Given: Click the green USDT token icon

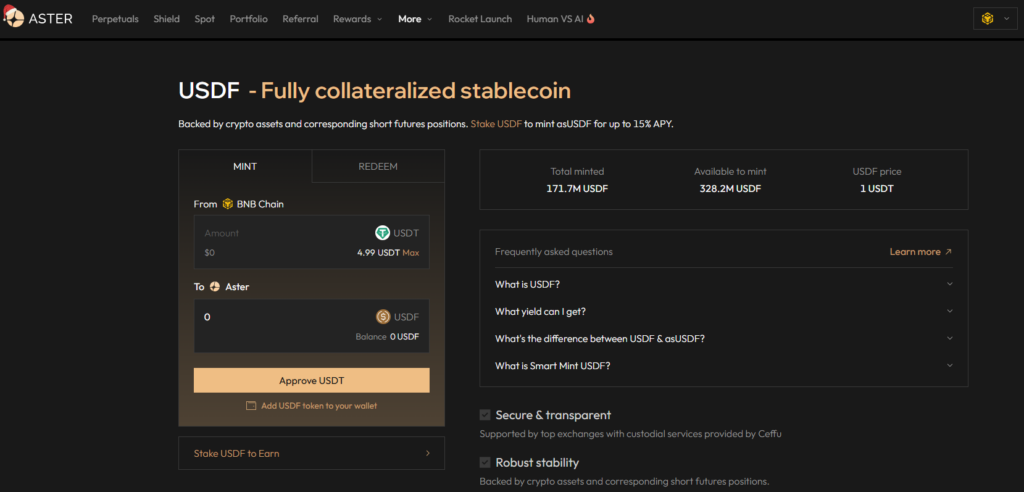Looking at the screenshot, I should pos(383,233).
